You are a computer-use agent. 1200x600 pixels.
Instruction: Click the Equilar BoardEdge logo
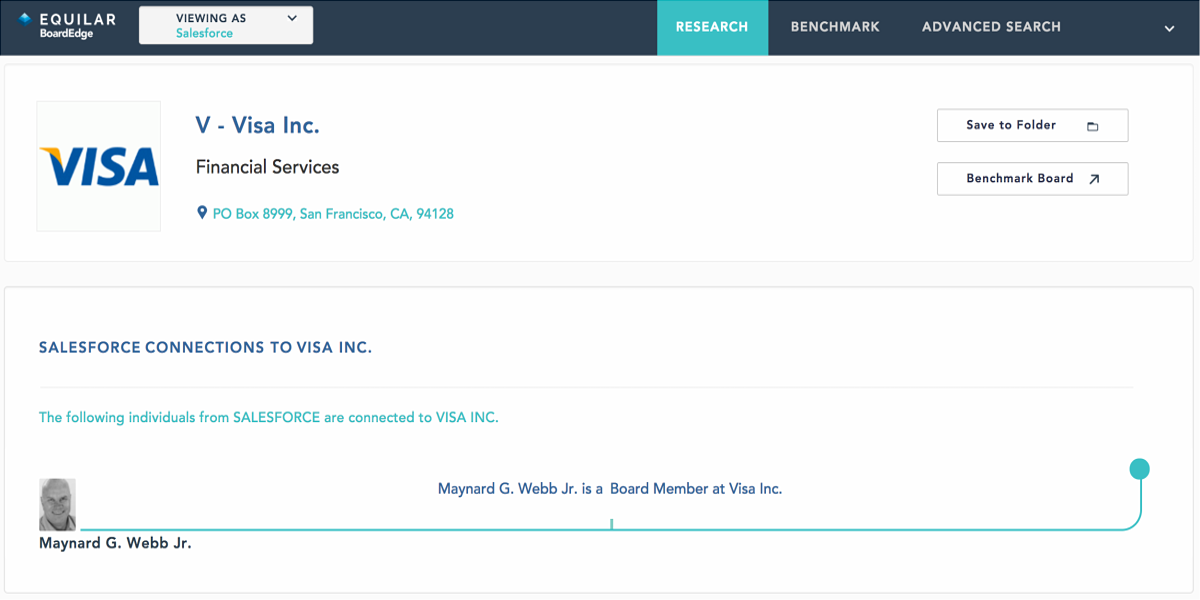(67, 25)
